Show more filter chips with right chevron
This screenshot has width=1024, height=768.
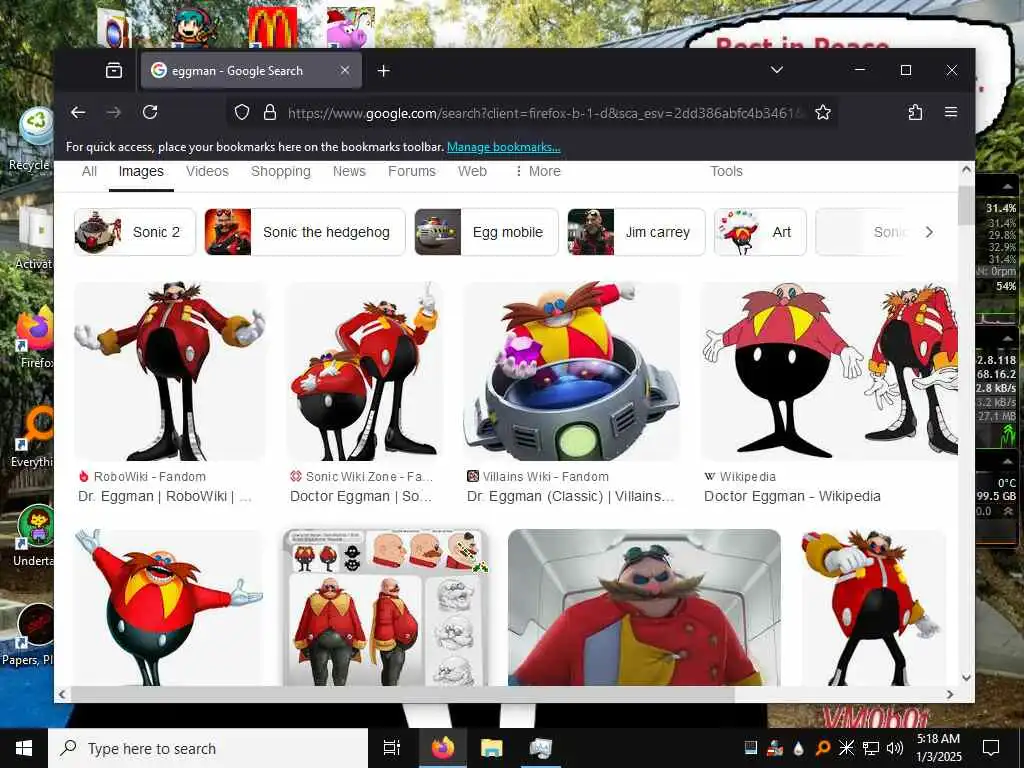pos(929,232)
